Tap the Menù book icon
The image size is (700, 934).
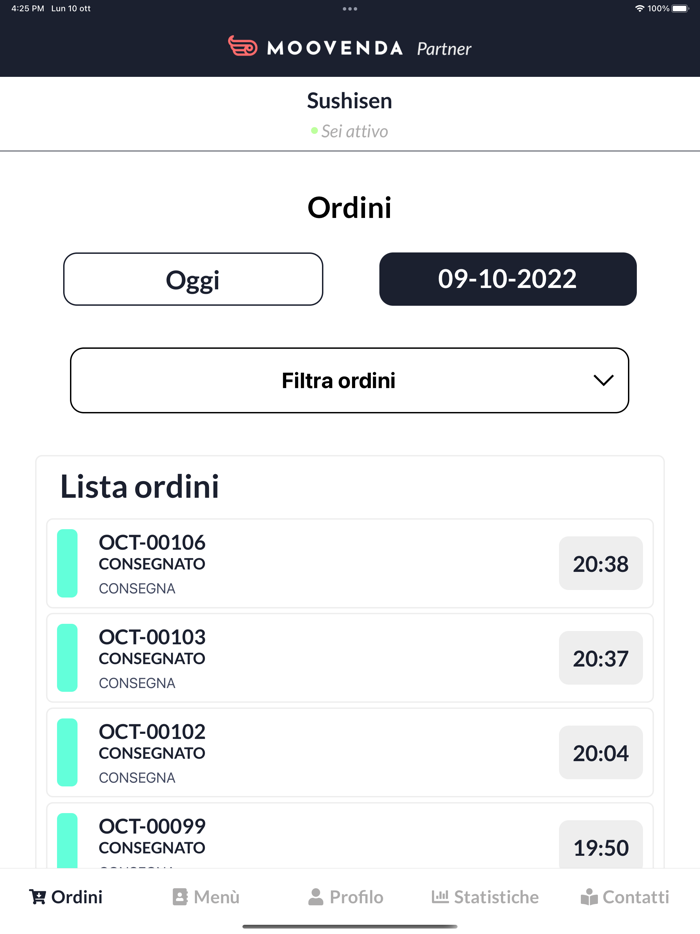(x=180, y=897)
